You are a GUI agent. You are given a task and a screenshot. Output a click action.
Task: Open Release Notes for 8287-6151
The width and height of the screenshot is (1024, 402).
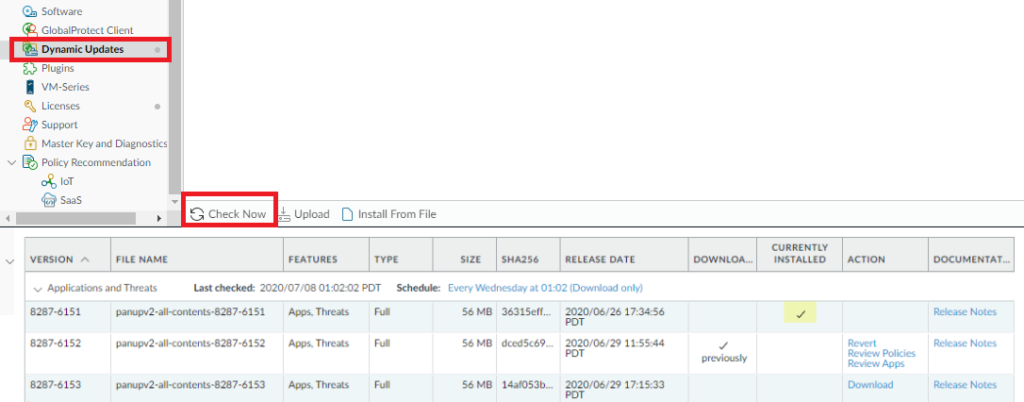[965, 312]
